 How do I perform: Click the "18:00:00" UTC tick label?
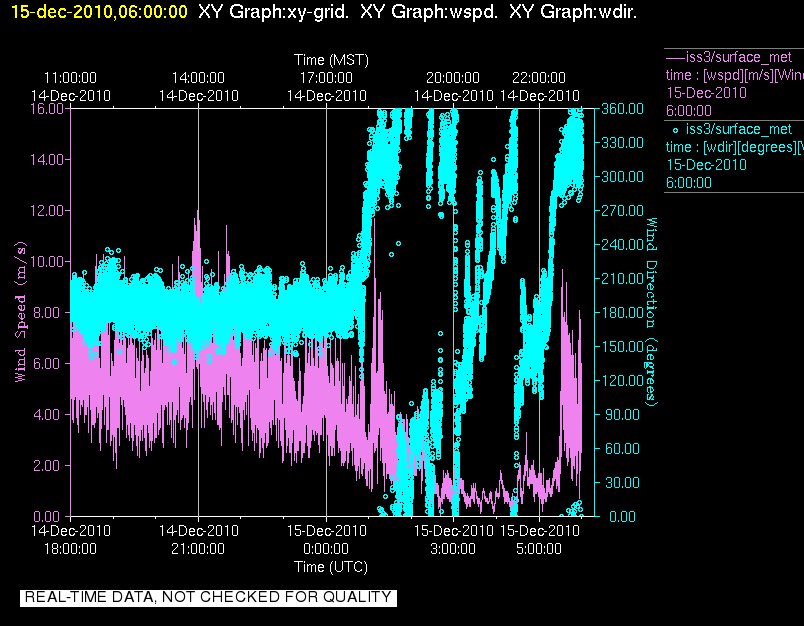(x=70, y=549)
